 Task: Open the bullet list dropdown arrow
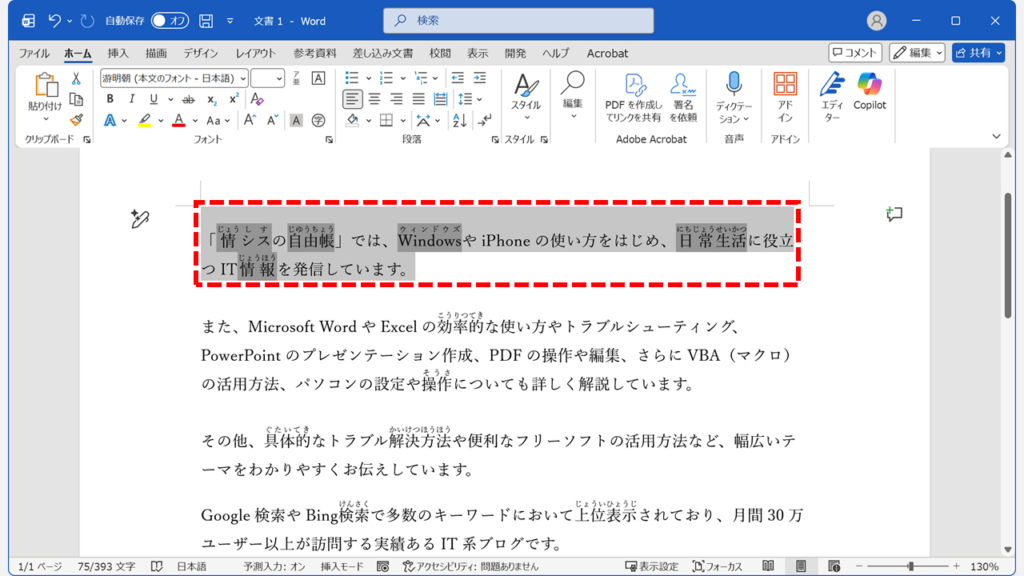coord(369,78)
